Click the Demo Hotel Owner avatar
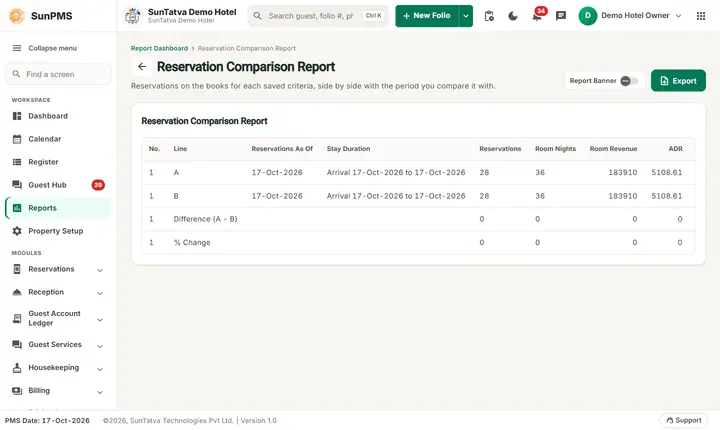This screenshot has width=720, height=430. [x=587, y=16]
